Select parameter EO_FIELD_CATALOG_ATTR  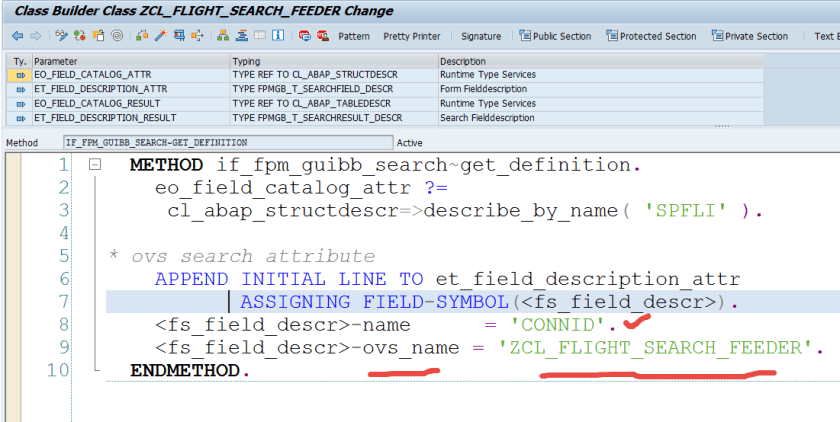(93, 74)
